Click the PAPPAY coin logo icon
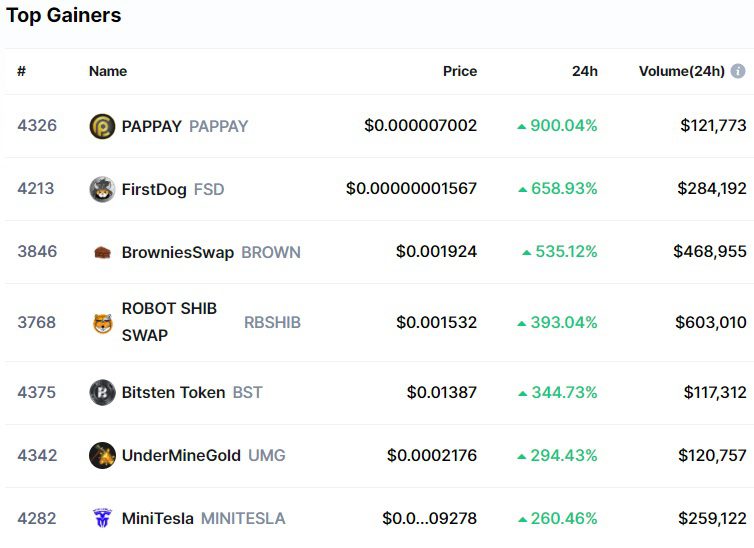This screenshot has height=548, width=754. (x=102, y=126)
